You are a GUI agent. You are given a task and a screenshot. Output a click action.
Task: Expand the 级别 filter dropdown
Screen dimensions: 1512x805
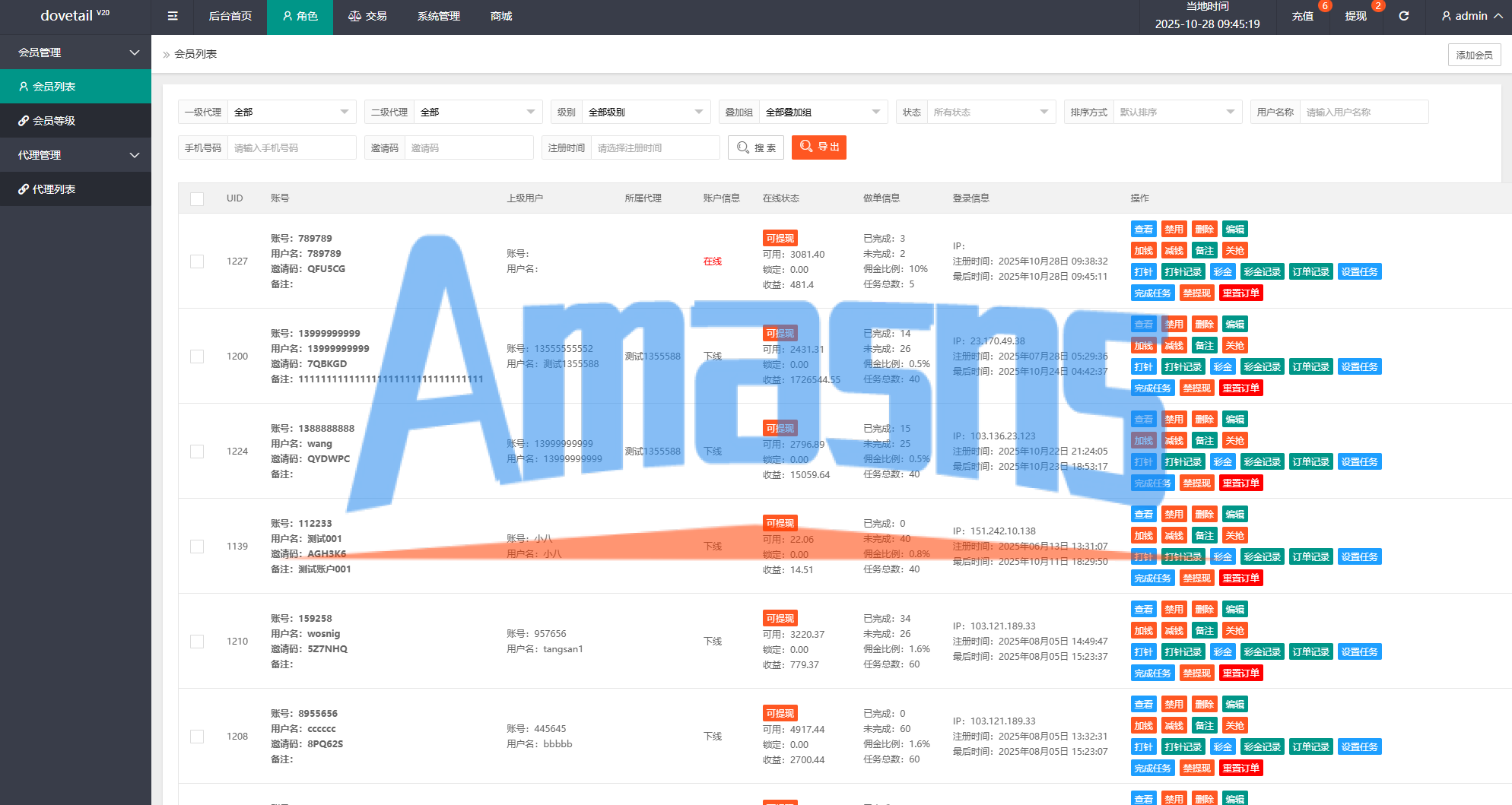646,112
